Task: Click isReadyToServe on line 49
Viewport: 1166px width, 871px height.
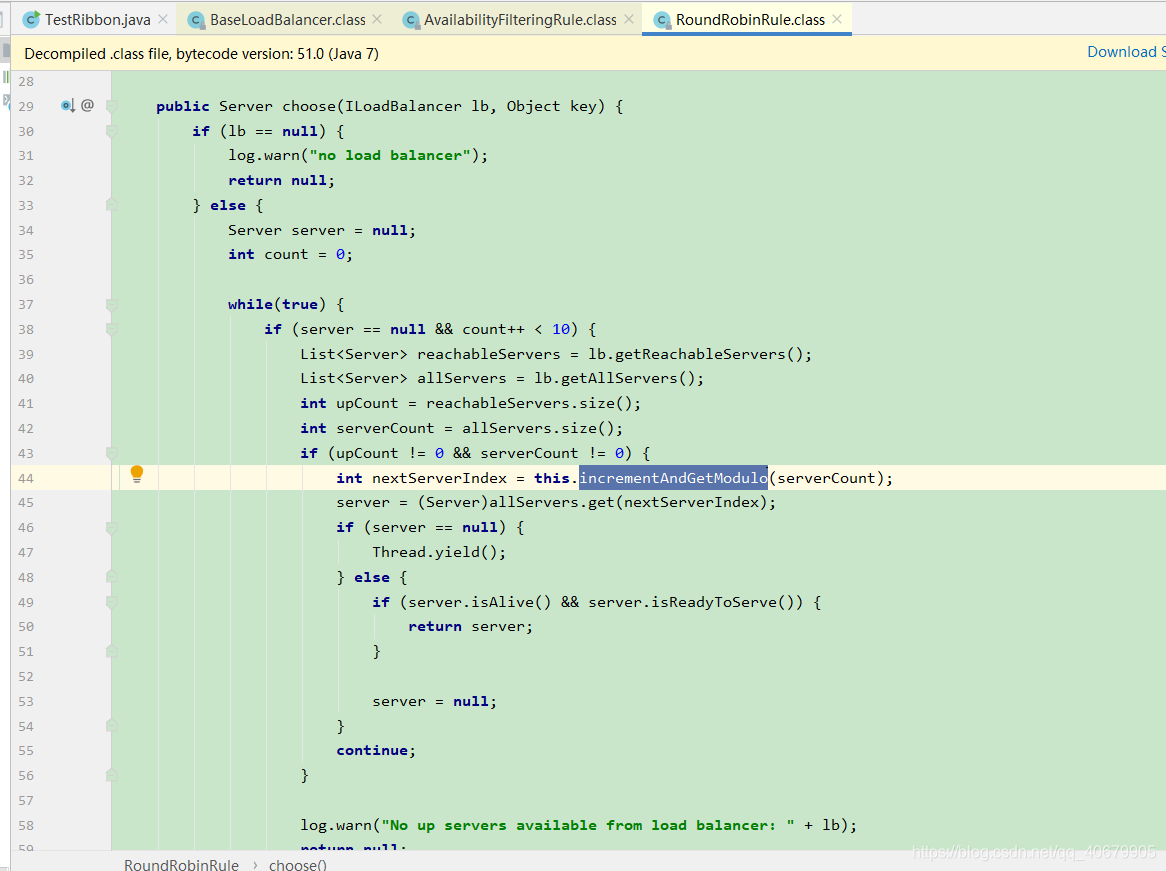Action: 714,602
